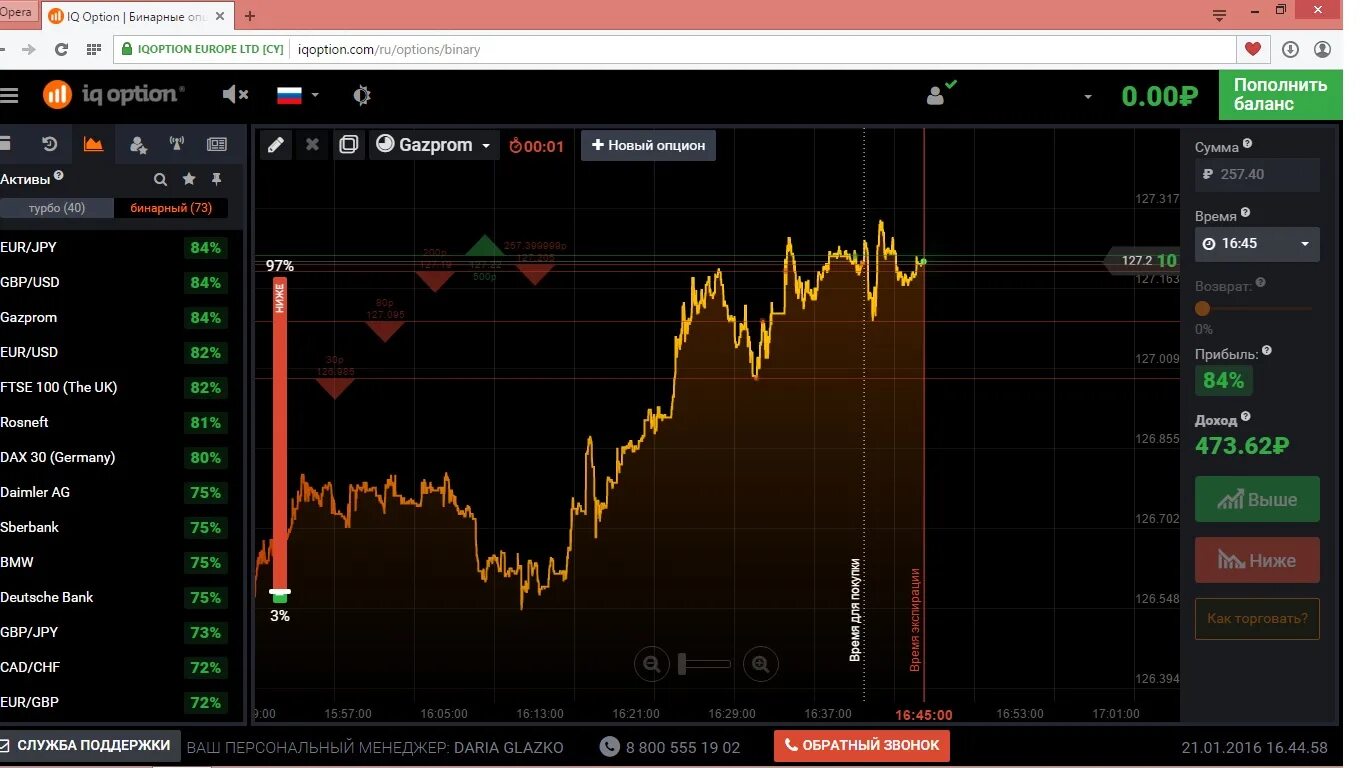The image size is (1366, 768).
Task: Open a new browser tab with plus
Action: click(x=250, y=16)
